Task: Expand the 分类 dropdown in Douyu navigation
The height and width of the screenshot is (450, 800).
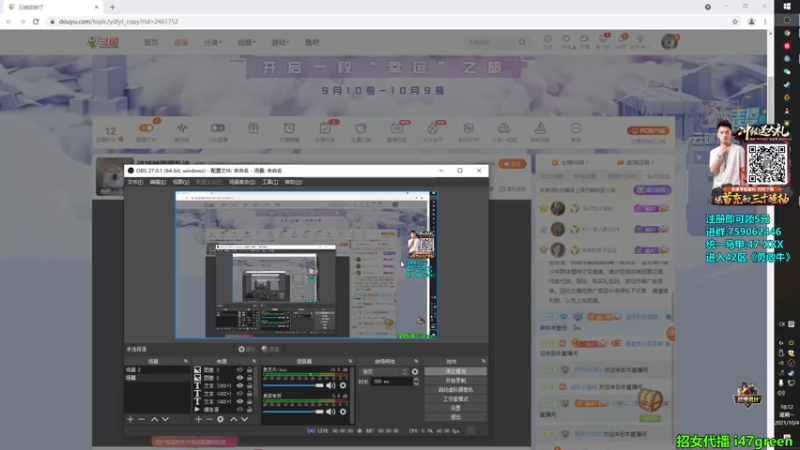Action: (213, 42)
